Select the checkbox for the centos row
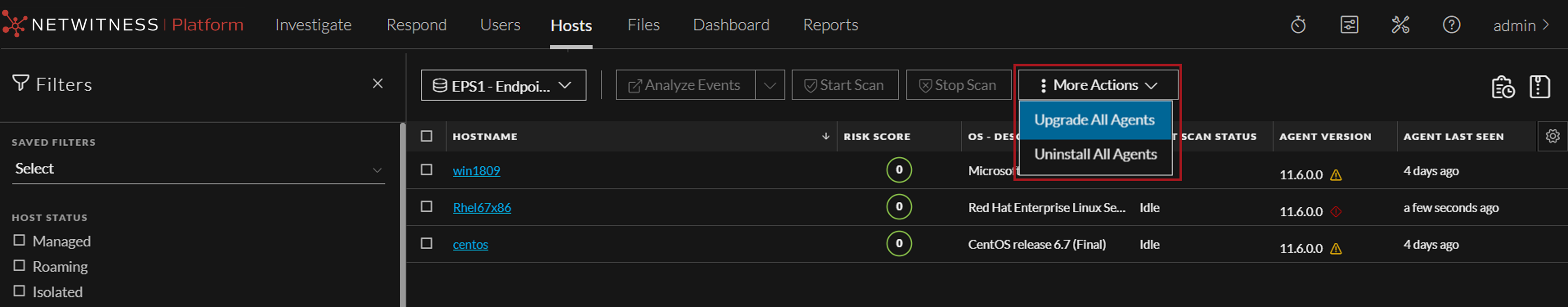The width and height of the screenshot is (1568, 307). click(427, 244)
